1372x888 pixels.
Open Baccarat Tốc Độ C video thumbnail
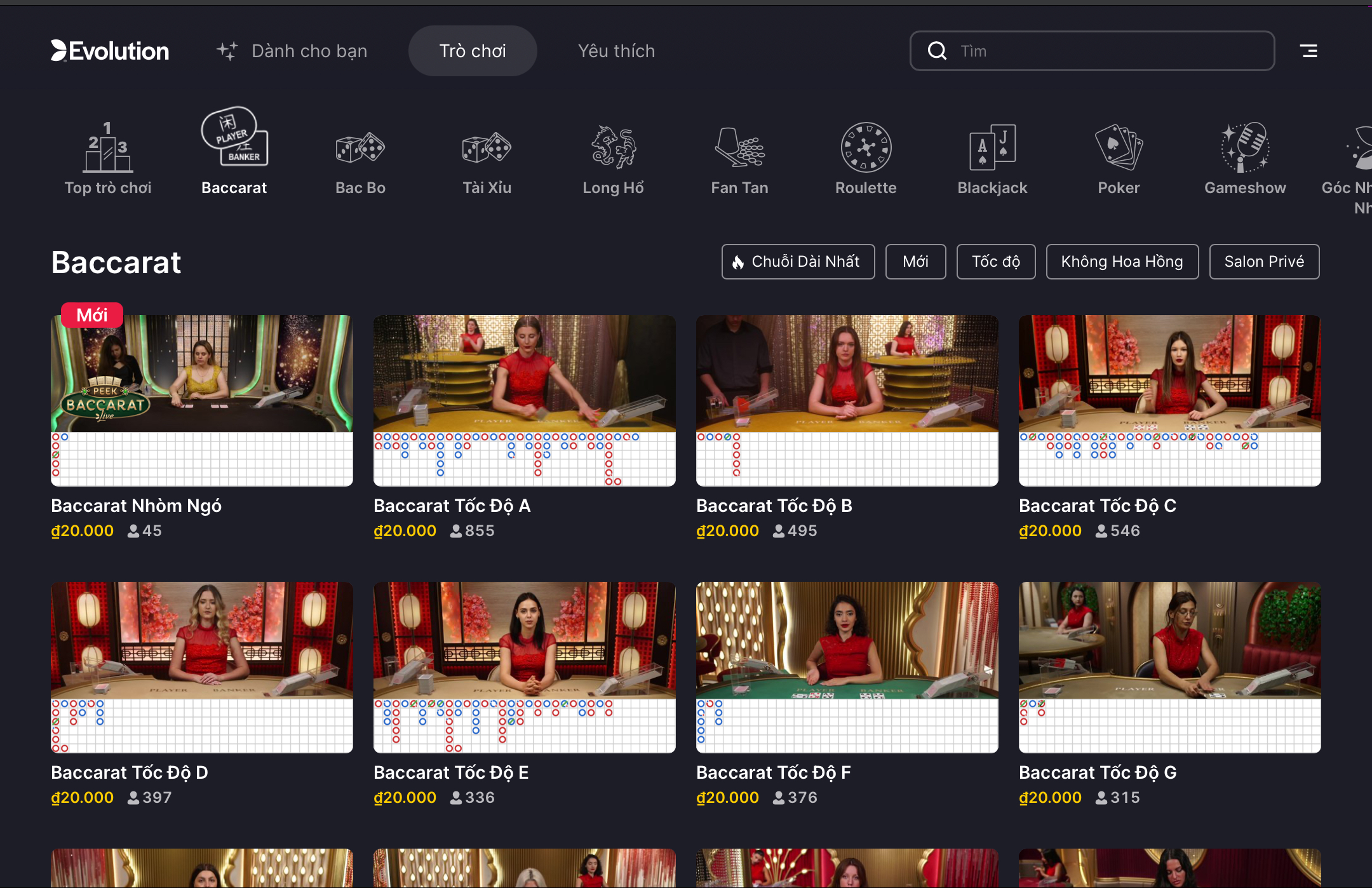(1170, 373)
